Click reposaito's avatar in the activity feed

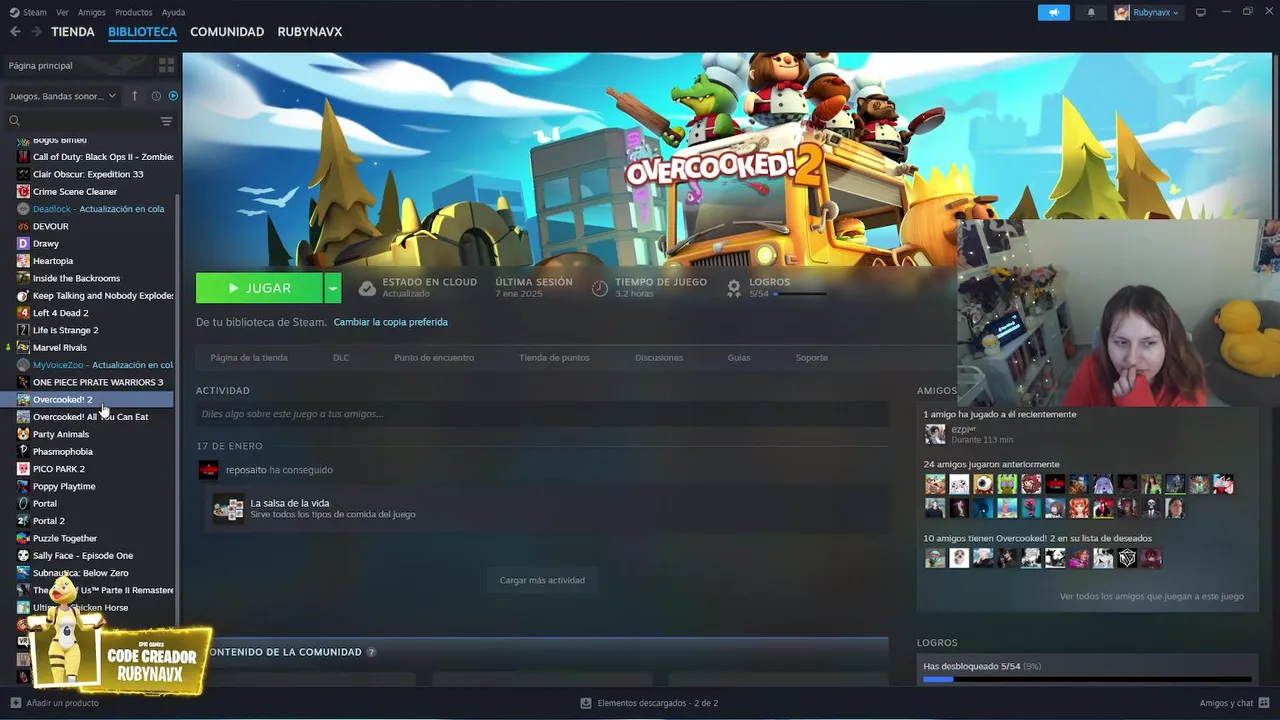coord(208,470)
